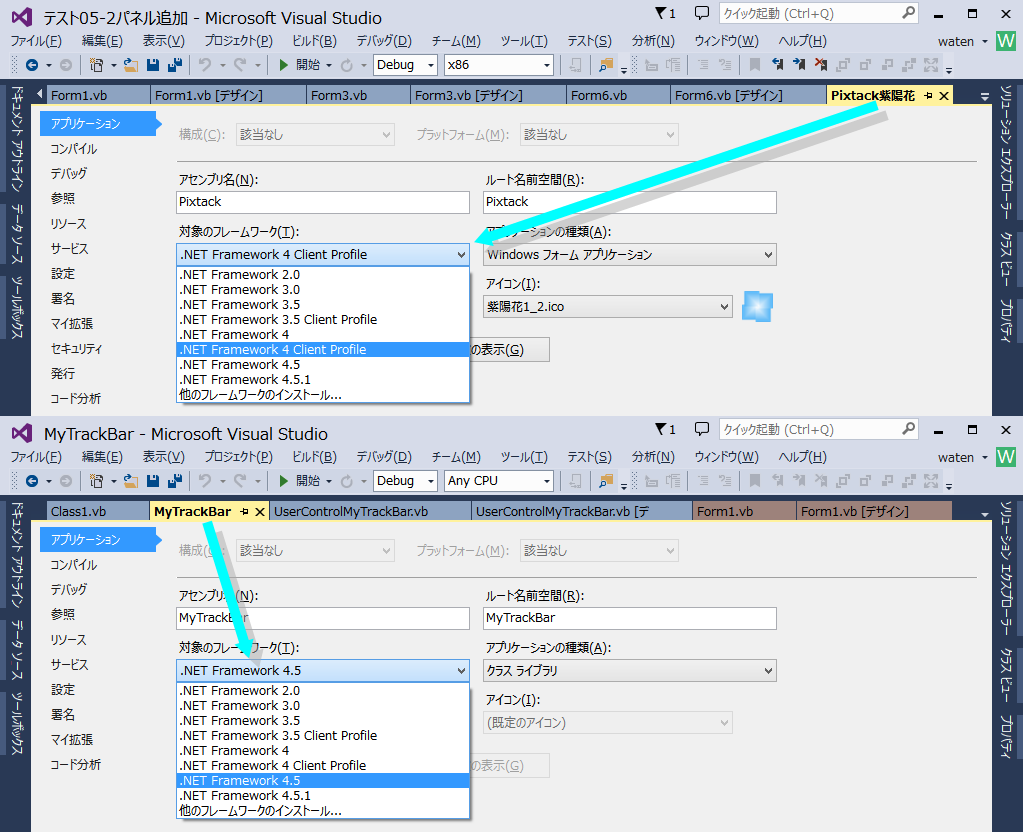Image resolution: width=1024 pixels, height=832 pixels.
Task: Open feedback speech bubble in top window
Action: tap(701, 13)
